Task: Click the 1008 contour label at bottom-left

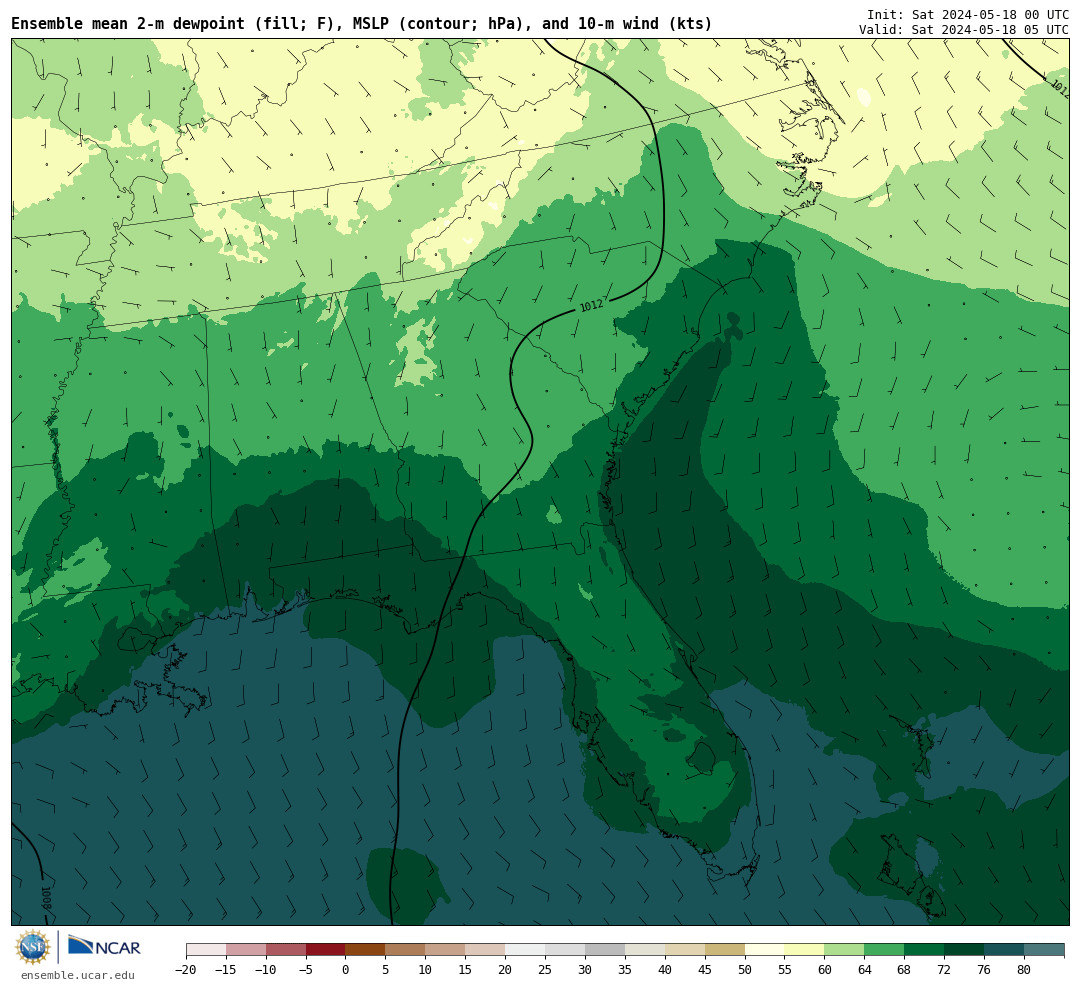Action: click(x=46, y=898)
